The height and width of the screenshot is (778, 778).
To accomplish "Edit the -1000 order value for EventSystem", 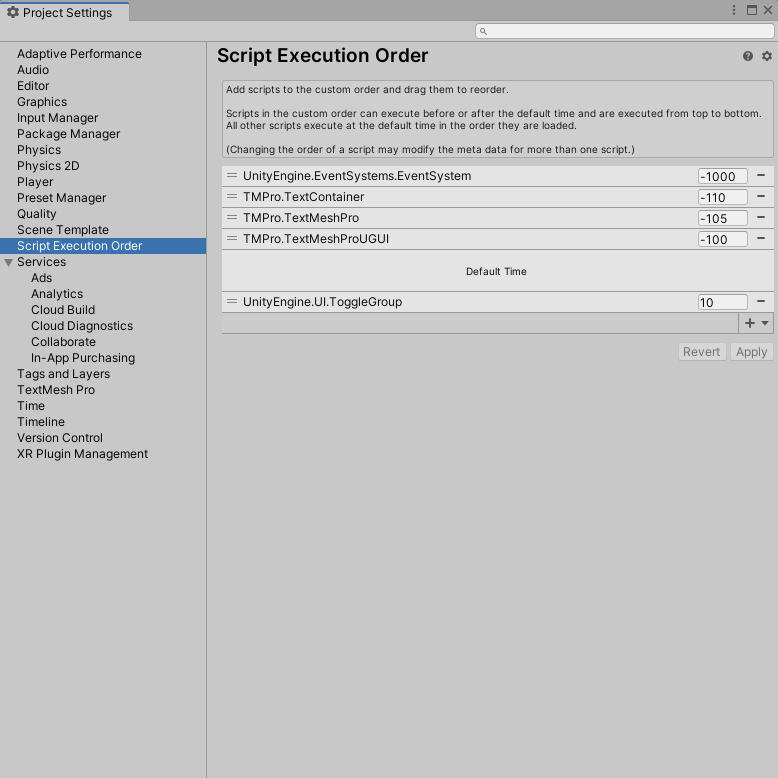I will 722,176.
